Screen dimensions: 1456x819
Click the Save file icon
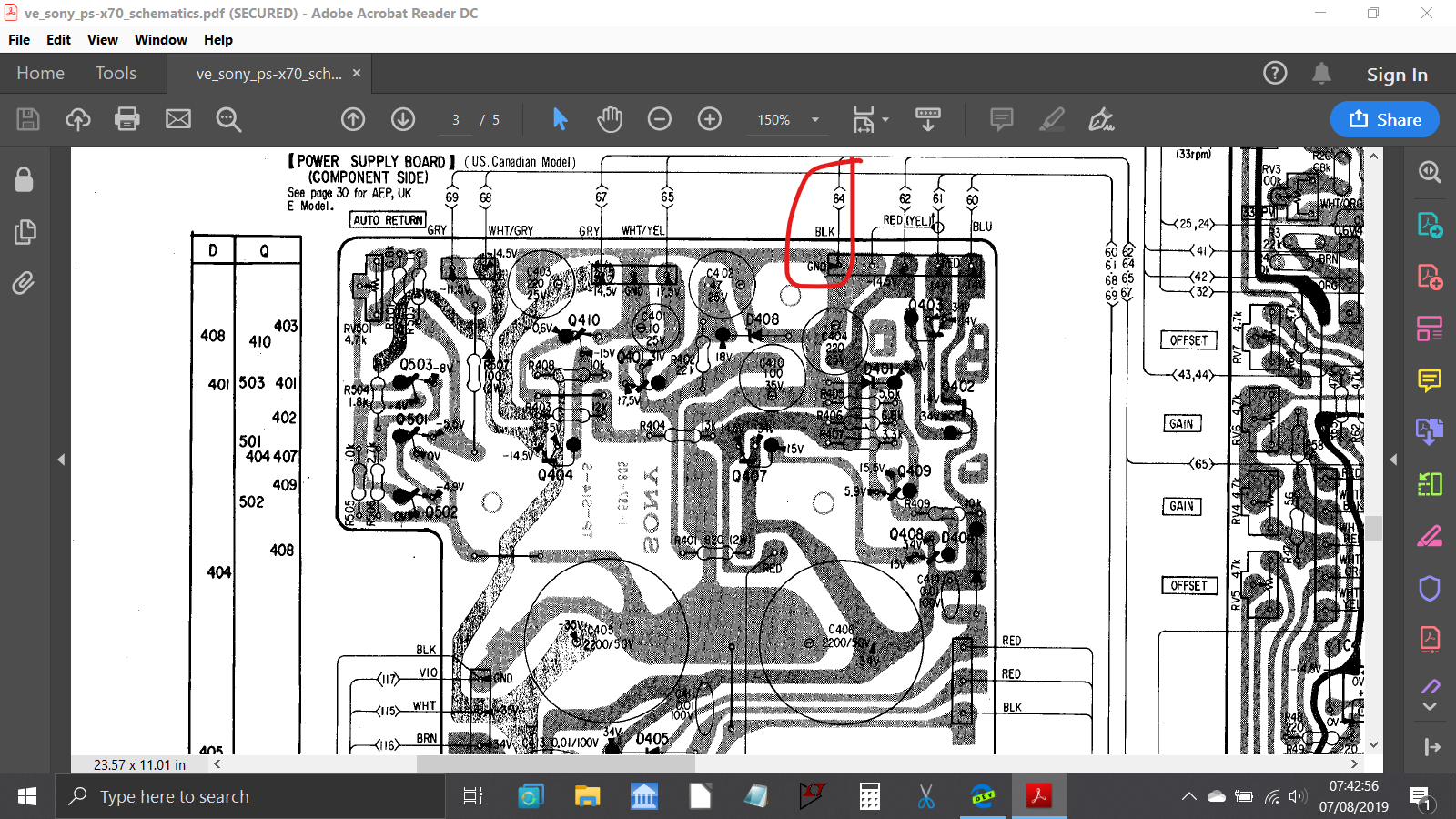(x=28, y=119)
